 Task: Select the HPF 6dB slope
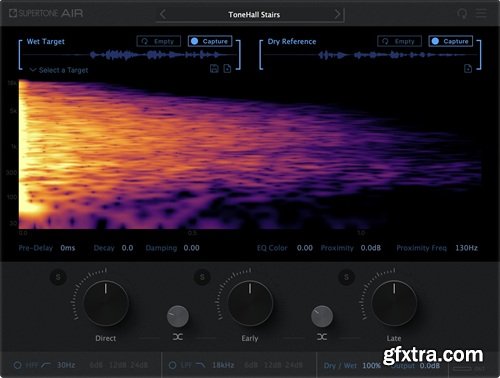tap(96, 365)
